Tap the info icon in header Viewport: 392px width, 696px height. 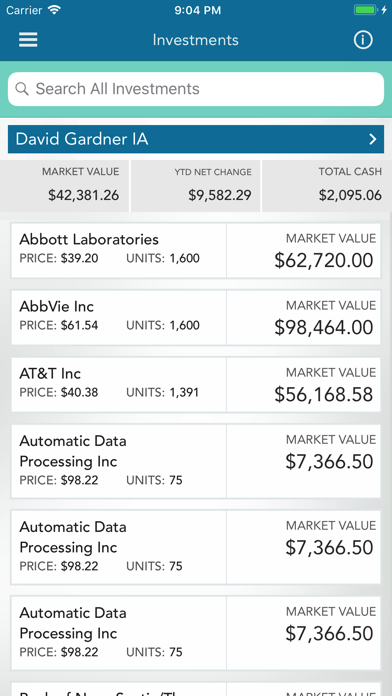363,40
